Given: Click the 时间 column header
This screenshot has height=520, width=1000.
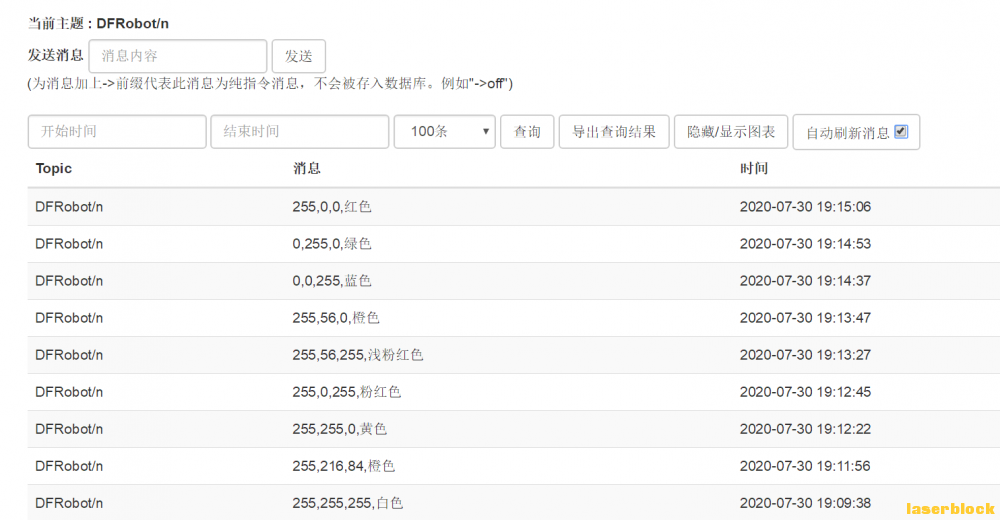Looking at the screenshot, I should [x=754, y=168].
